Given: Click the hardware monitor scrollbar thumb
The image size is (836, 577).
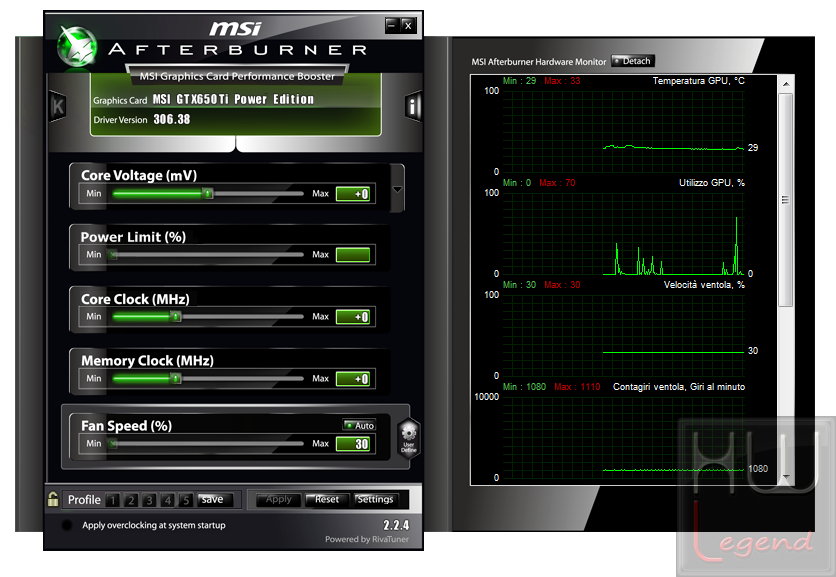Looking at the screenshot, I should click(785, 200).
